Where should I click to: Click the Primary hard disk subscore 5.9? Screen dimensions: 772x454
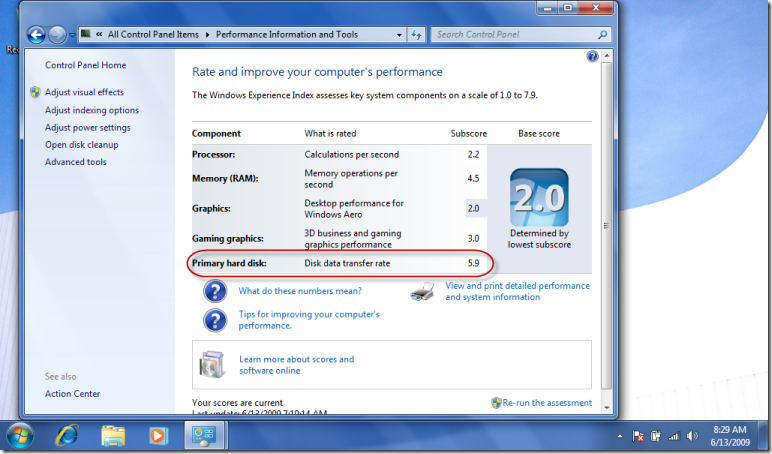[x=473, y=263]
